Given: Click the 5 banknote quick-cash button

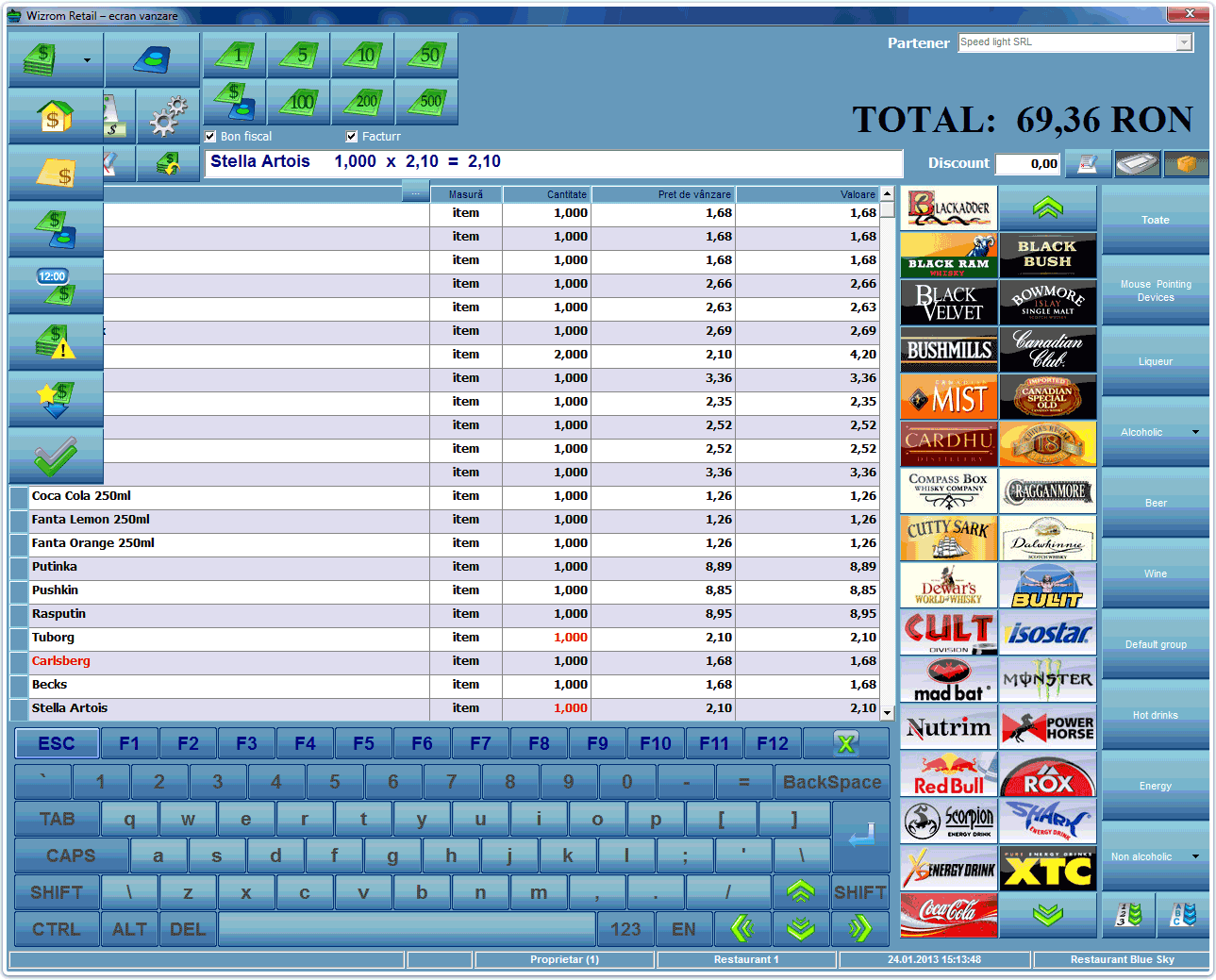Looking at the screenshot, I should point(299,56).
